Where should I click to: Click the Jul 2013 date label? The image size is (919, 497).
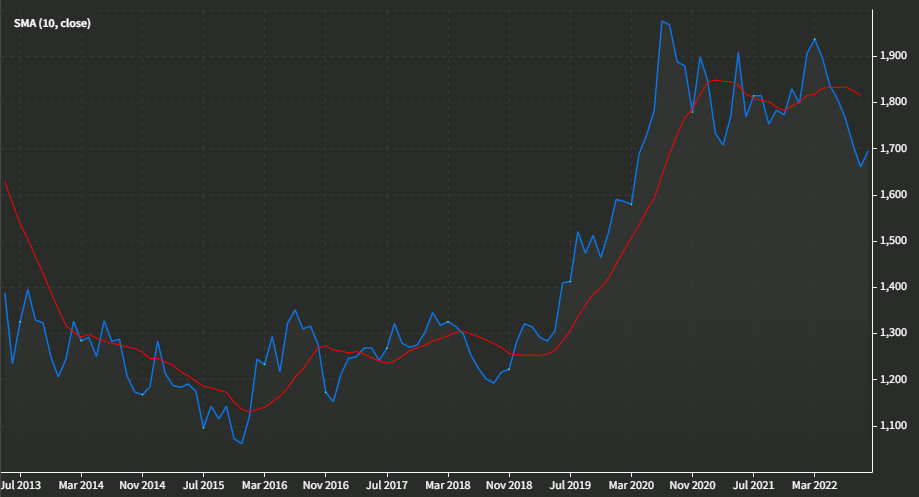click(21, 485)
